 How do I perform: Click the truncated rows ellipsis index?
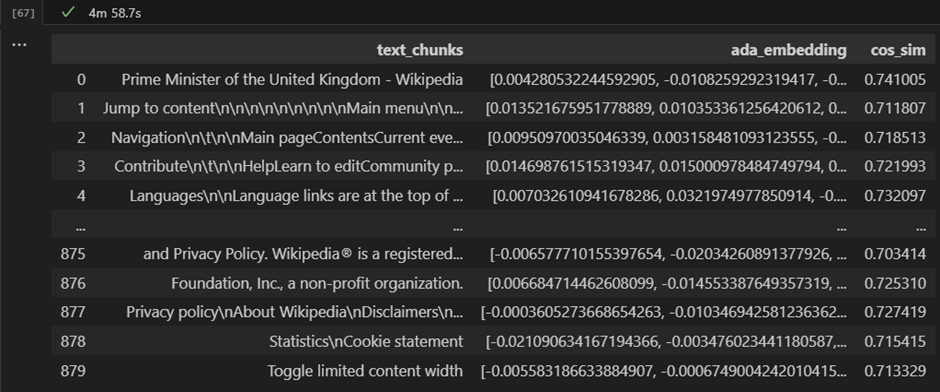81,227
